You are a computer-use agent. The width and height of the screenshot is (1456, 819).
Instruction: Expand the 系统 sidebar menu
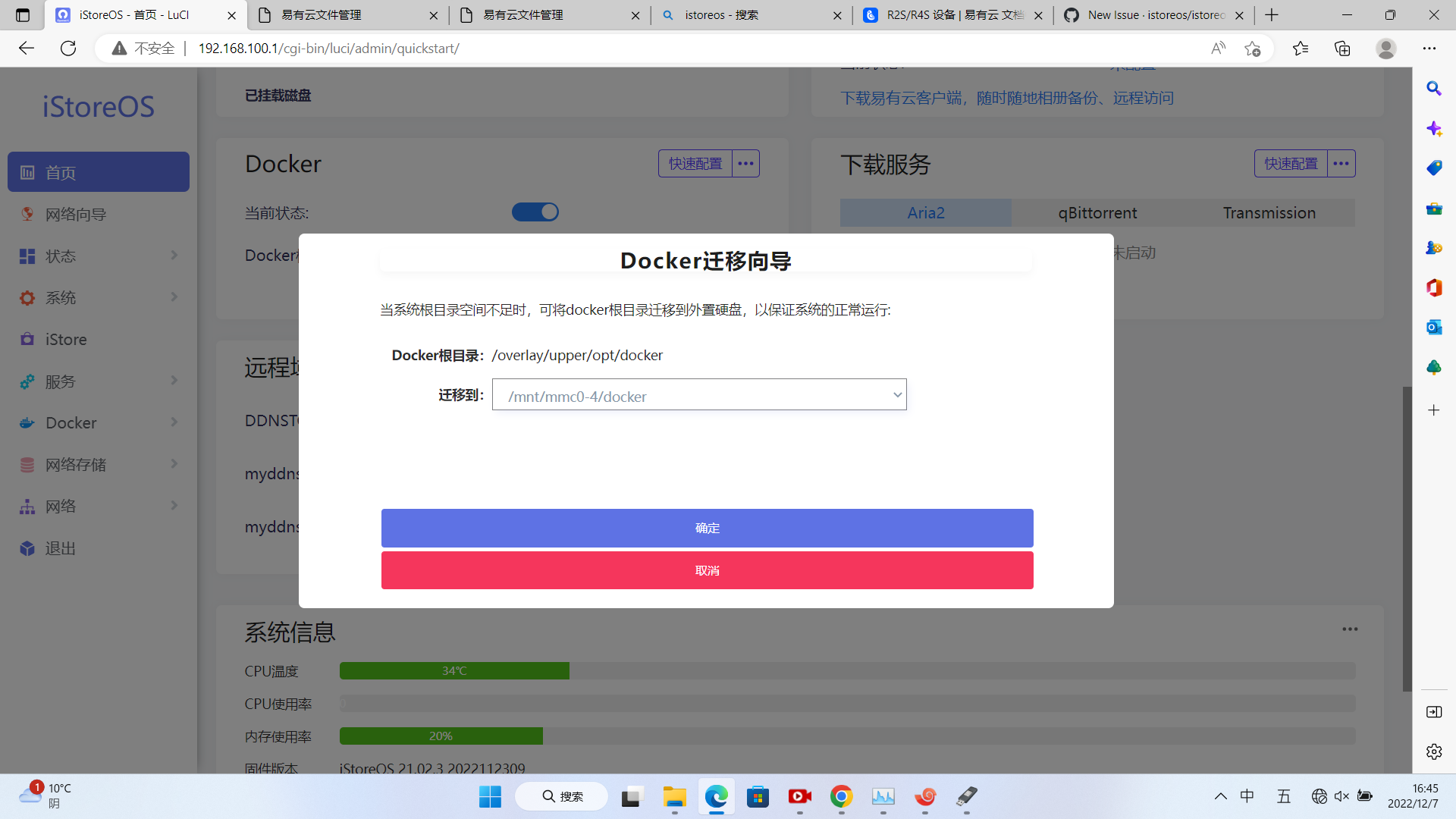point(61,297)
